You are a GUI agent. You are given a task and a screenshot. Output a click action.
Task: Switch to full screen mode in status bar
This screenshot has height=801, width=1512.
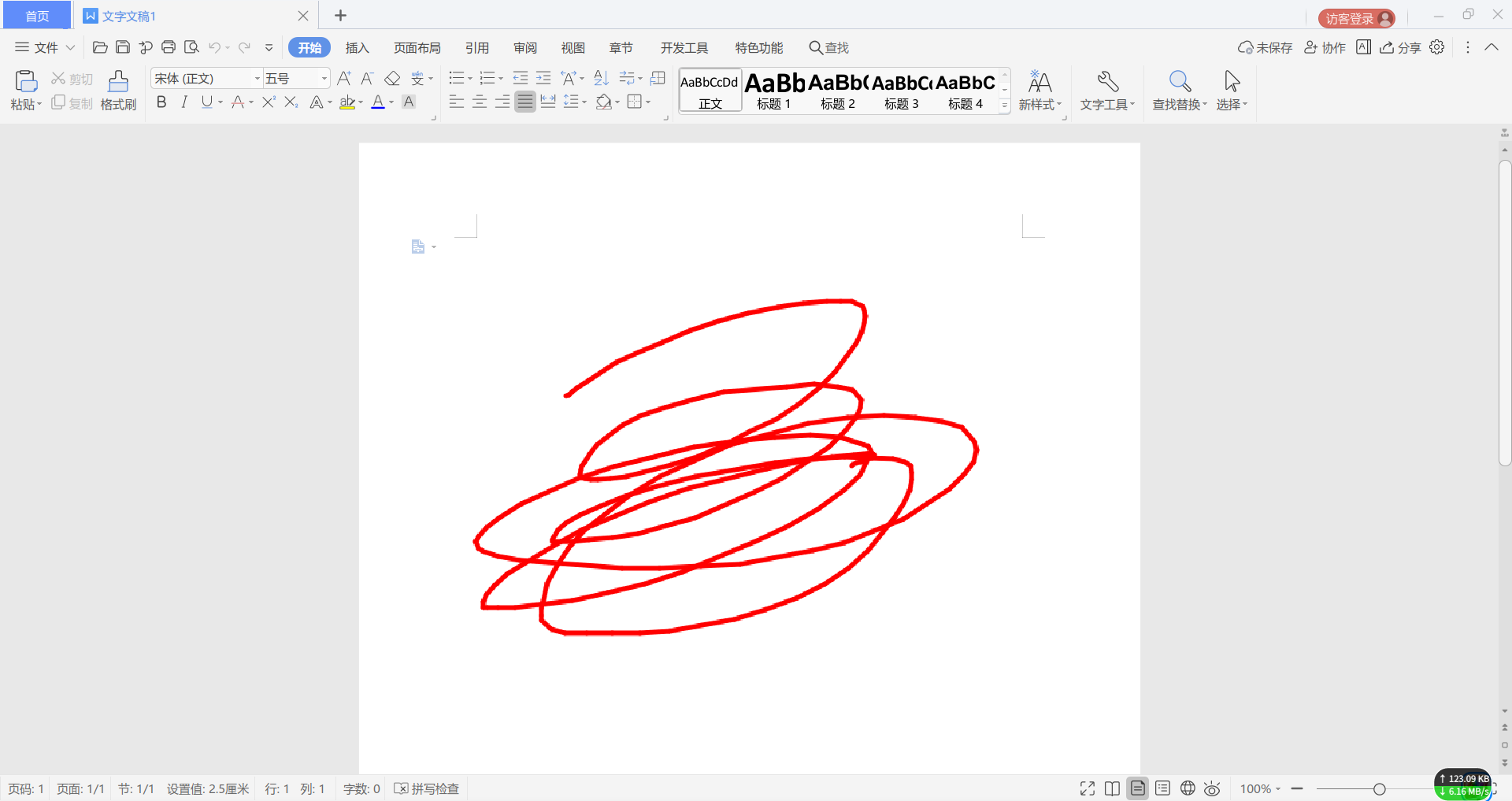pos(1087,788)
